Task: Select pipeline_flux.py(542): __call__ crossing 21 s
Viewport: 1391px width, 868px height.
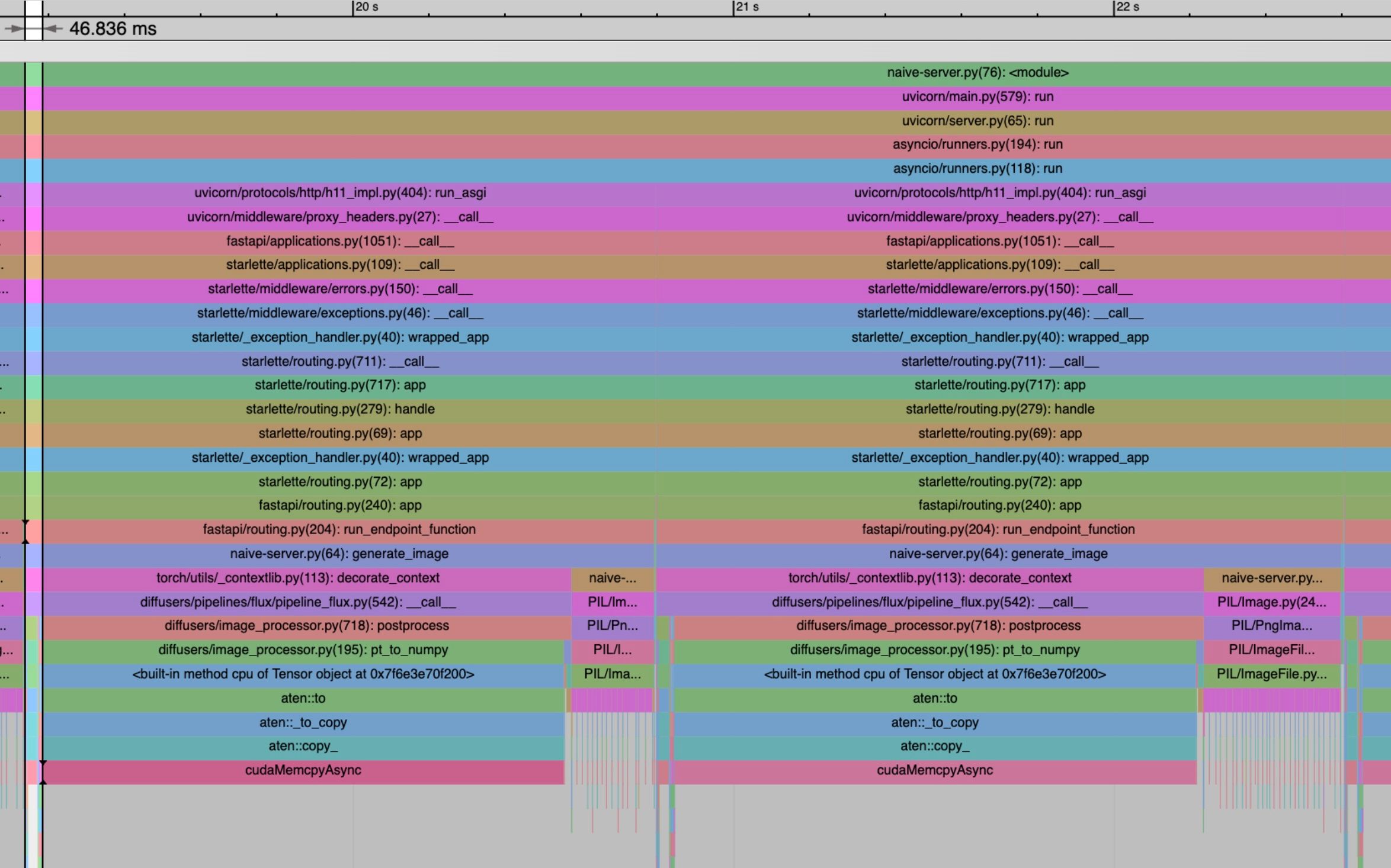Action: (x=930, y=603)
